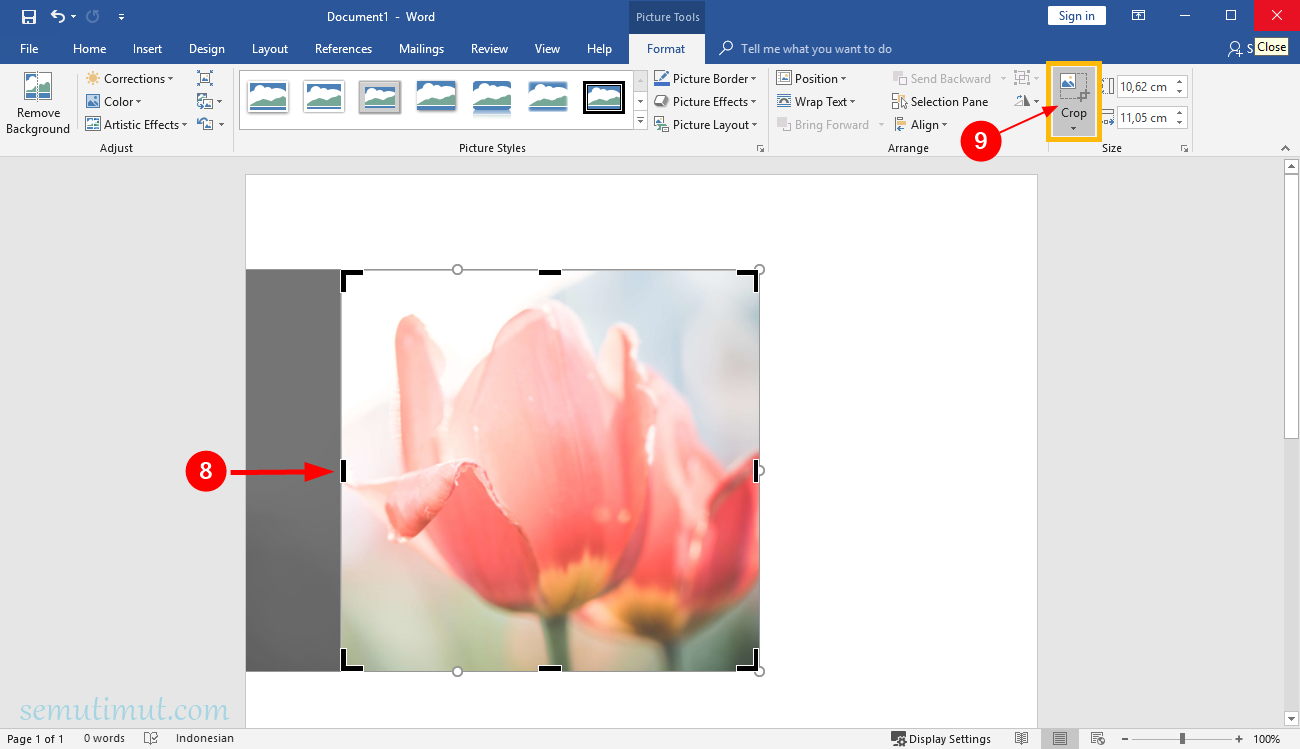Click the shape height field showing 10,62 cm
1300x749 pixels.
(x=1144, y=87)
